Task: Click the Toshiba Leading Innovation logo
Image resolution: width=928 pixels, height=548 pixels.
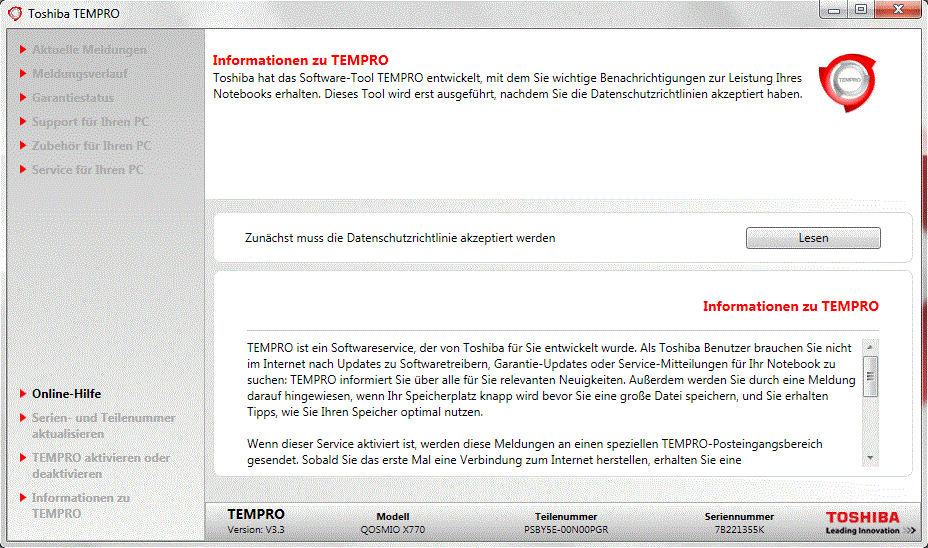Action: (870, 522)
